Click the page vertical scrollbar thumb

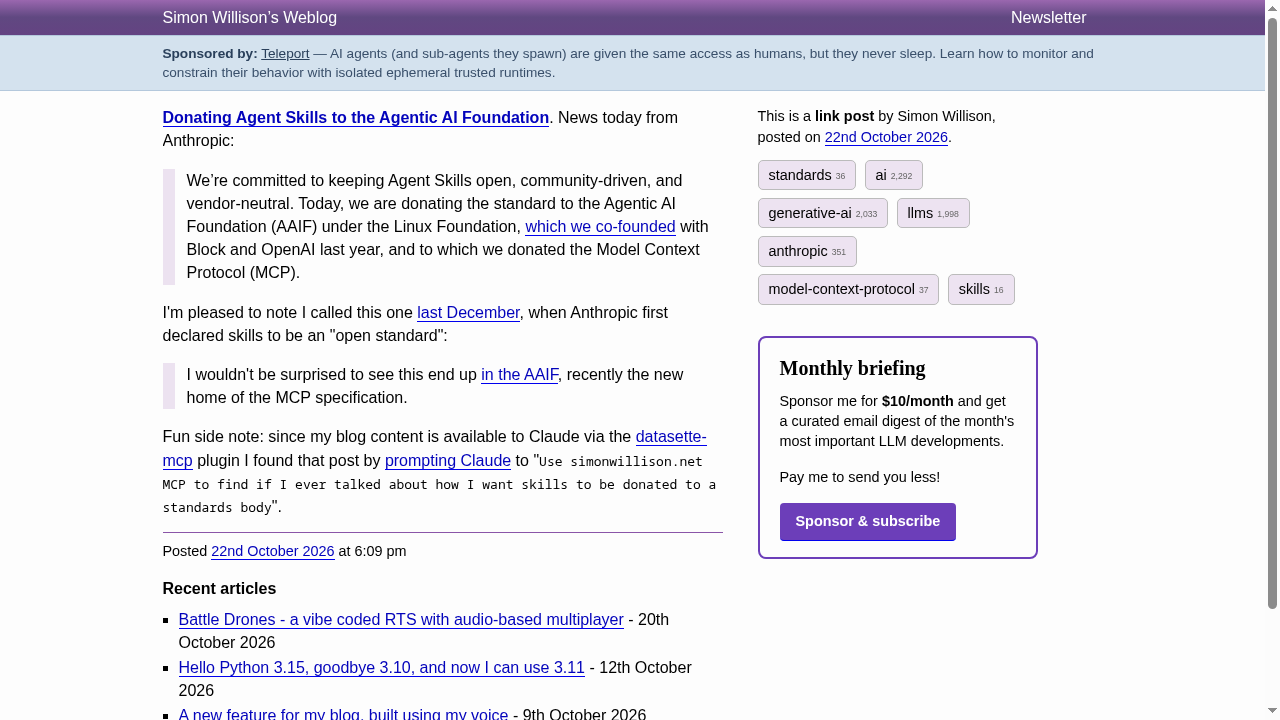tap(1272, 313)
